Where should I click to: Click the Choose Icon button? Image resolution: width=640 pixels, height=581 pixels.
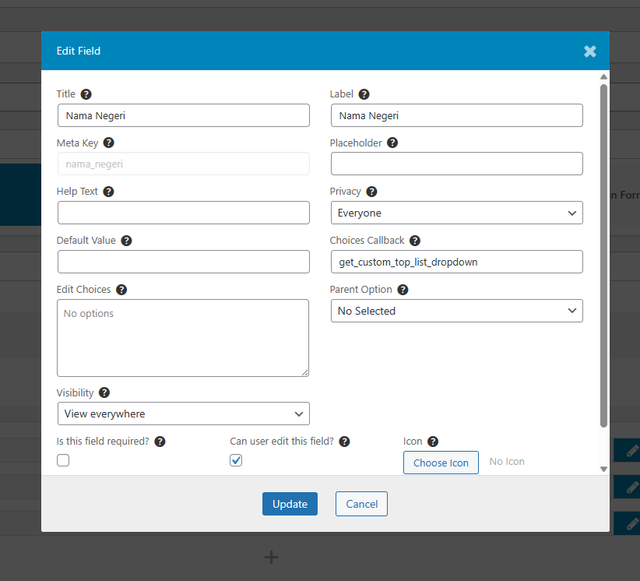click(441, 463)
